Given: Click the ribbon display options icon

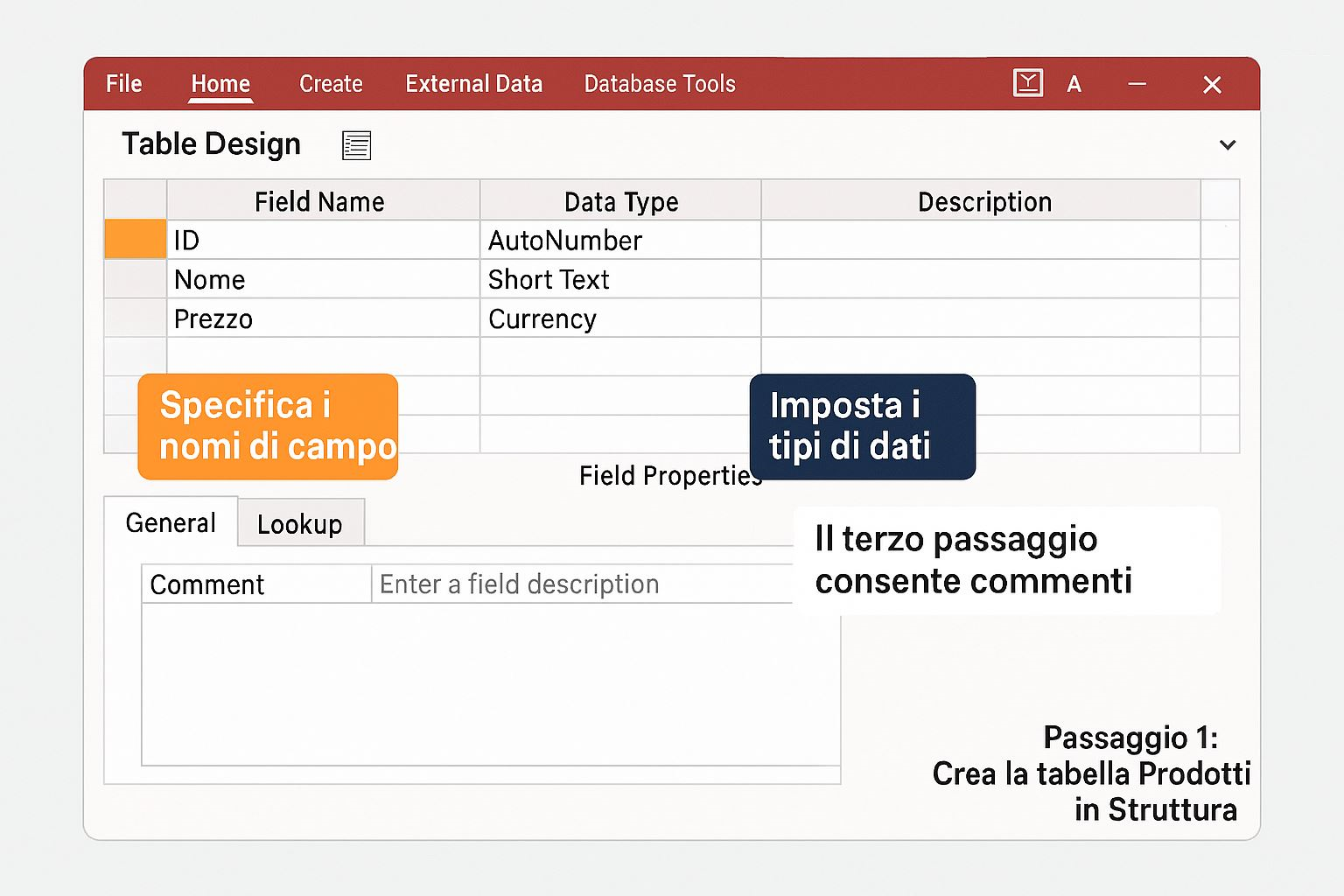Looking at the screenshot, I should (x=1027, y=84).
